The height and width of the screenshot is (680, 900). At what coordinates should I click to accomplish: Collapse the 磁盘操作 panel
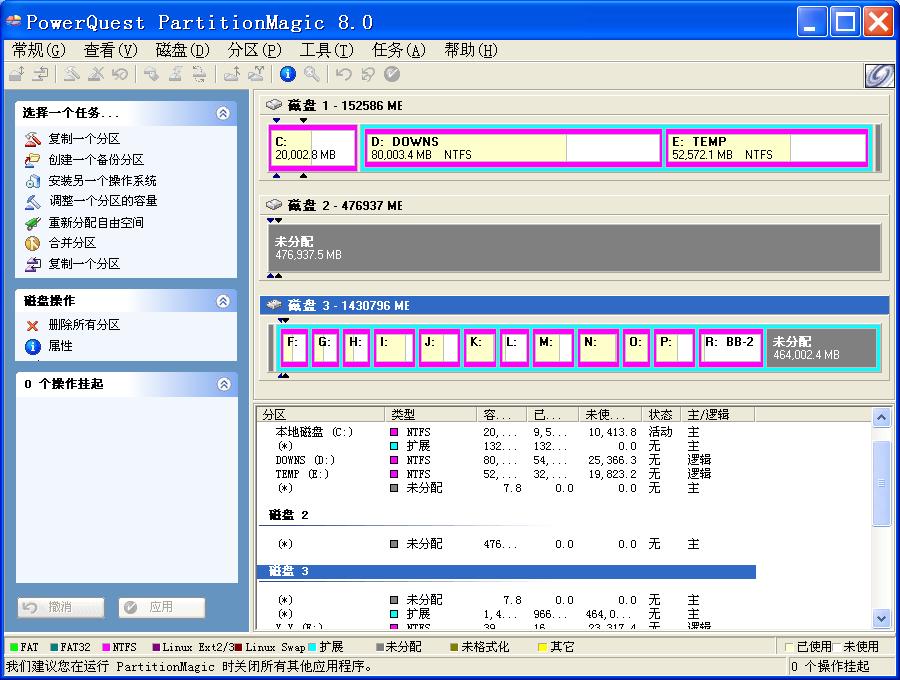[223, 301]
